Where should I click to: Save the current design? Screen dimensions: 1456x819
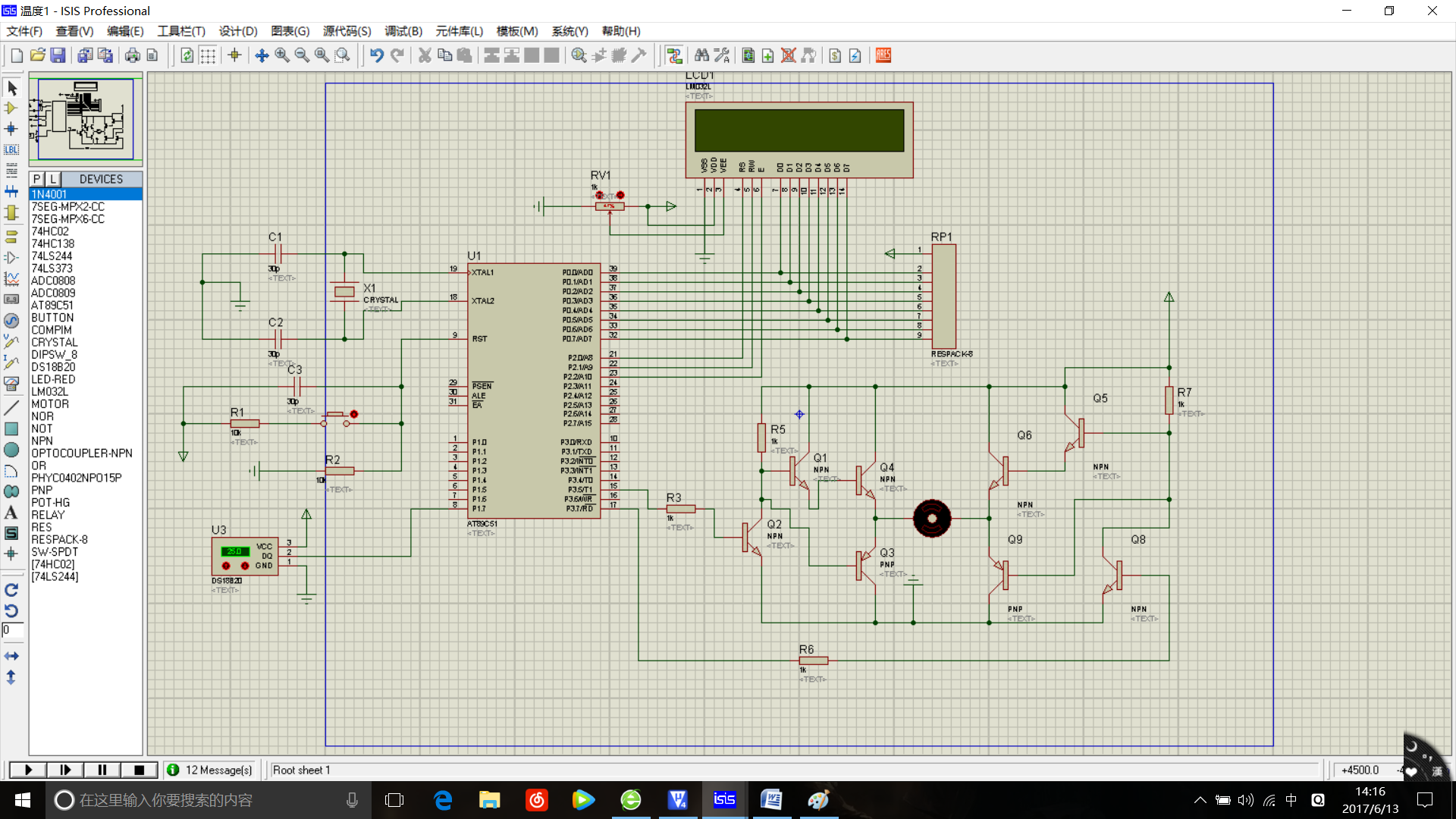[x=58, y=55]
